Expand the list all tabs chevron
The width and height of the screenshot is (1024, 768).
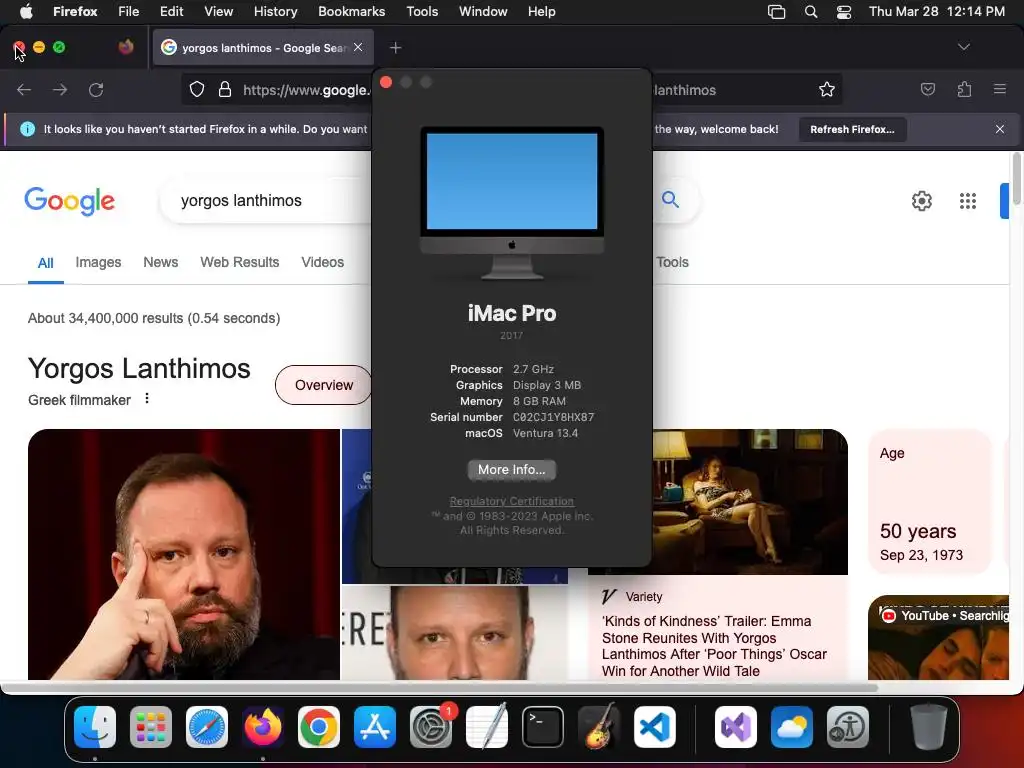(963, 47)
